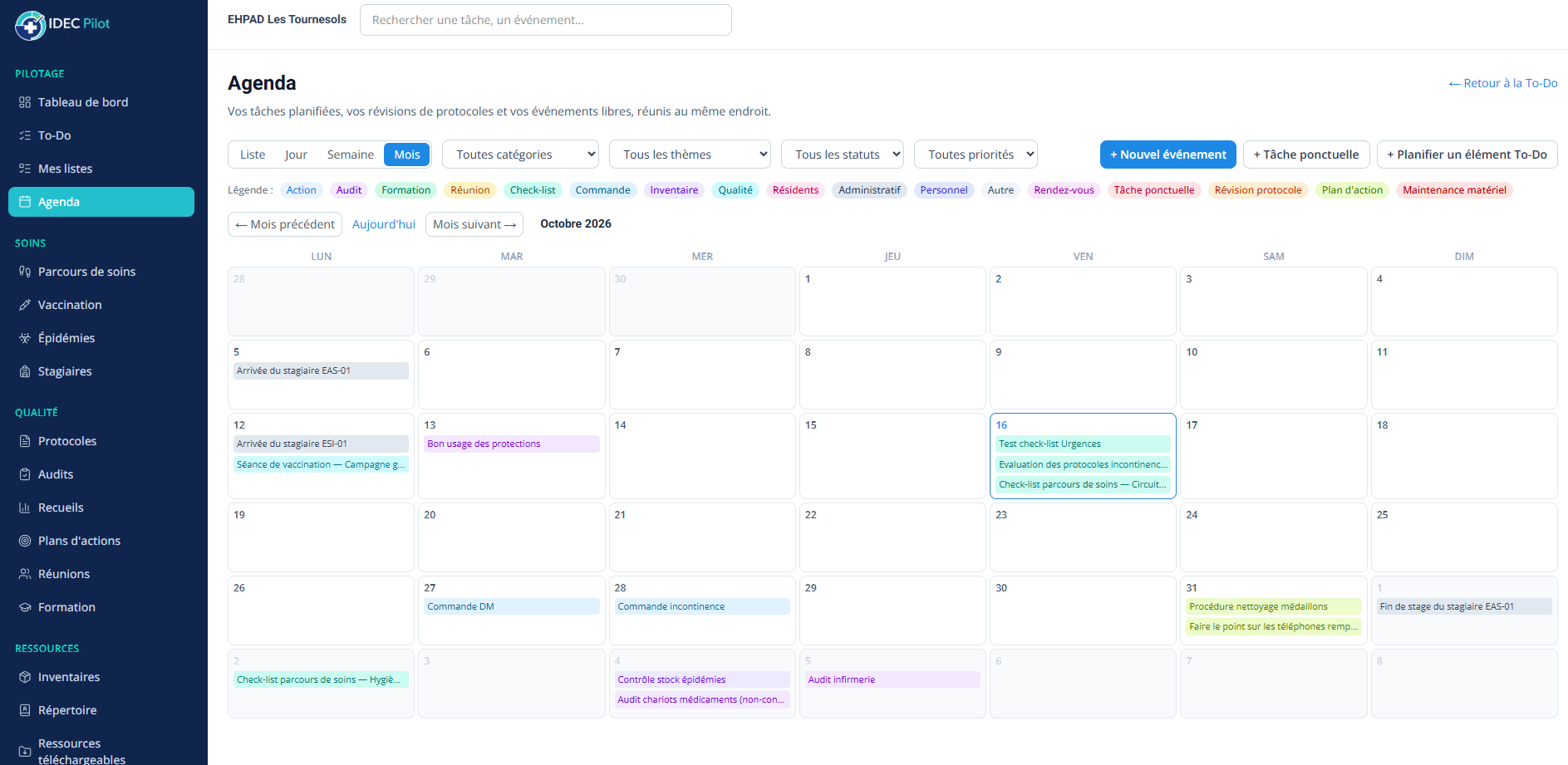Switch to the Semaine view tab

[351, 154]
